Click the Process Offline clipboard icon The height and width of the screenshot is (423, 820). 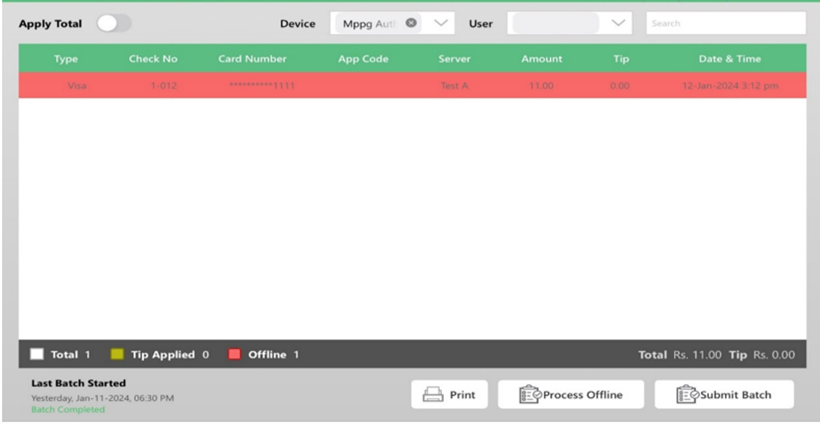(x=530, y=395)
